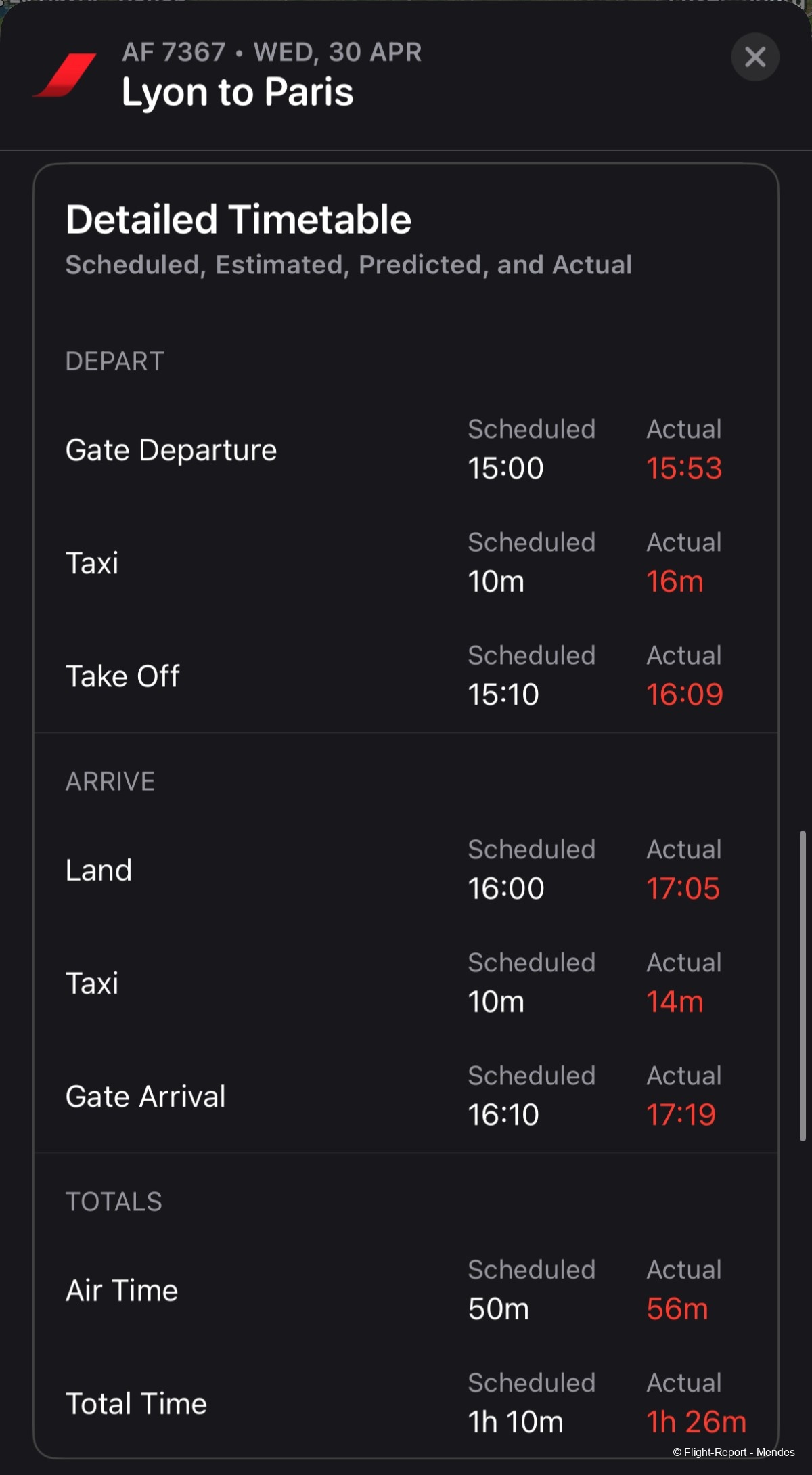The width and height of the screenshot is (812, 1475).
Task: Select the departure Taxi 16m value
Action: 675,581
